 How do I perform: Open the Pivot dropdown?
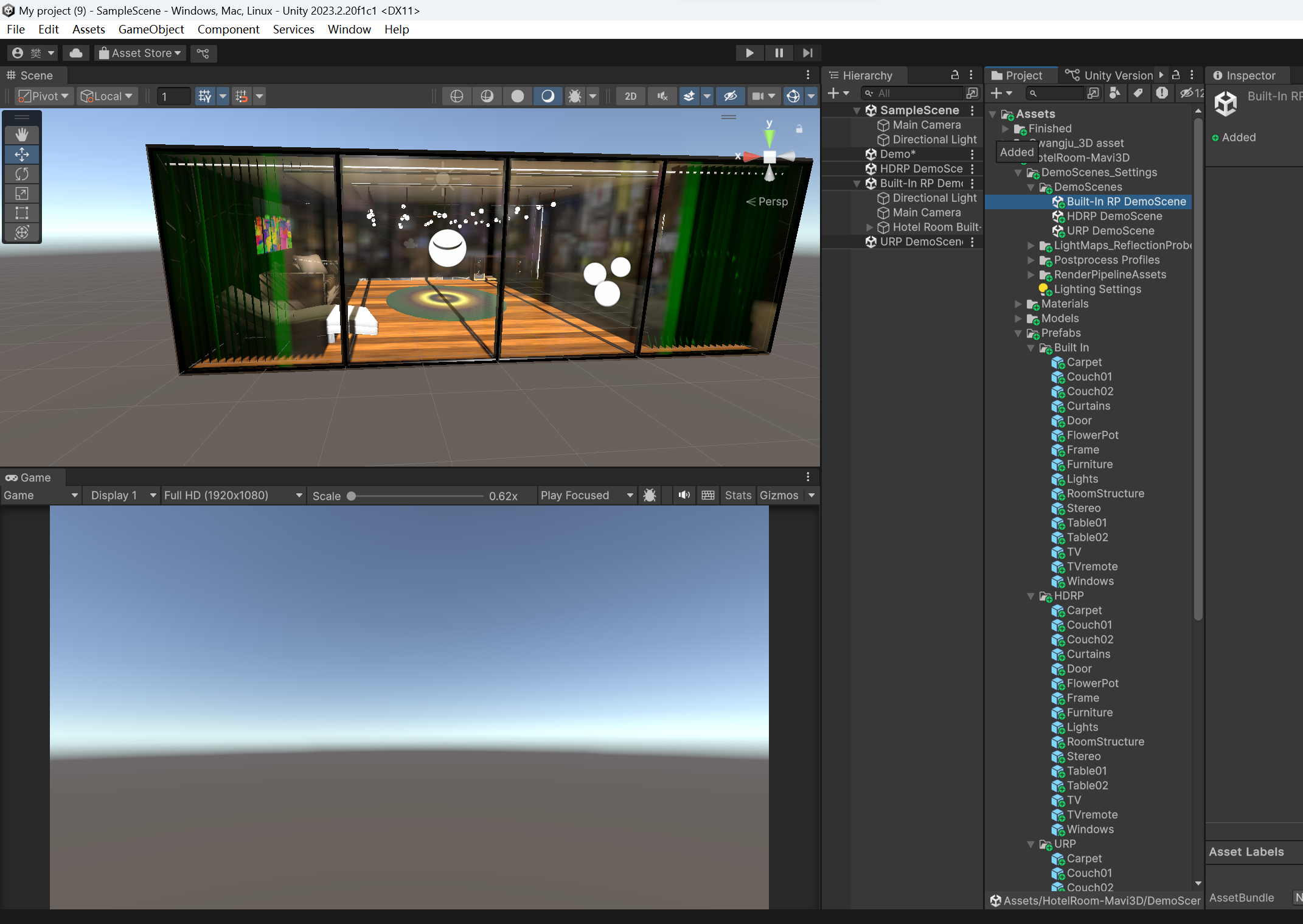(43, 96)
